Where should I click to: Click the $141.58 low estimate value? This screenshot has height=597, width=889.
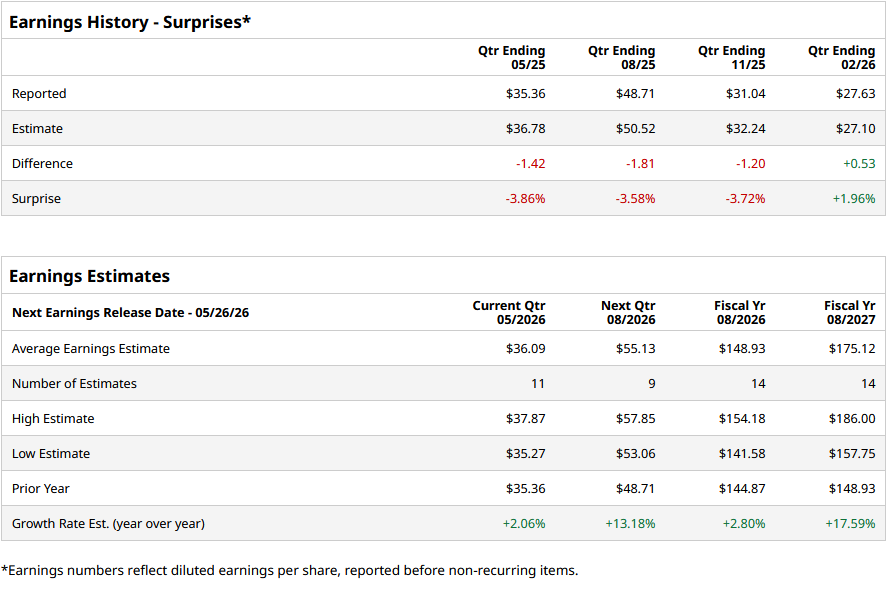coord(742,454)
